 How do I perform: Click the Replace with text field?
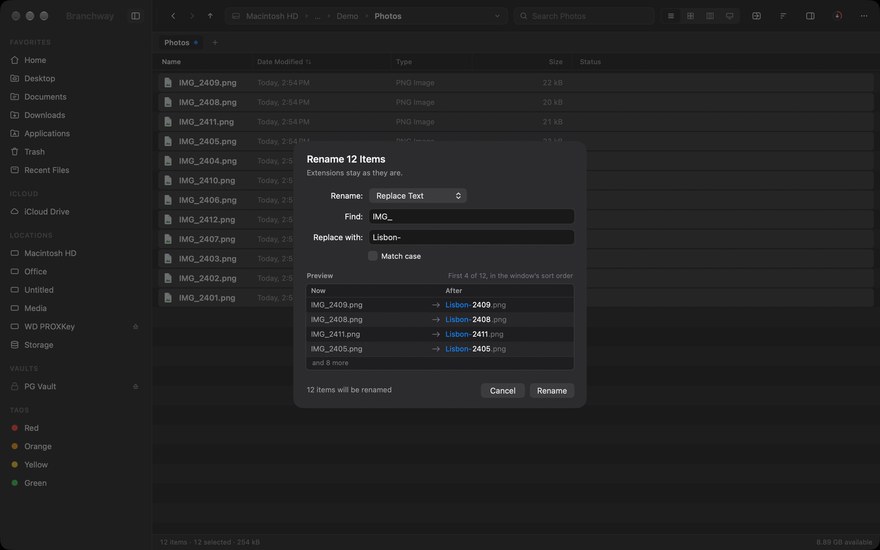click(x=471, y=237)
